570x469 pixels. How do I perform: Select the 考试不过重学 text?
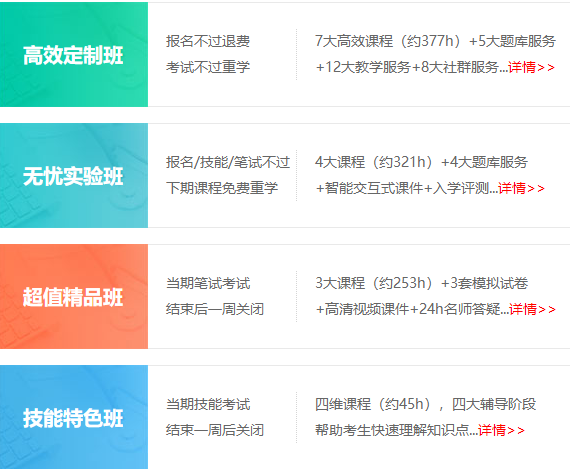point(208,67)
